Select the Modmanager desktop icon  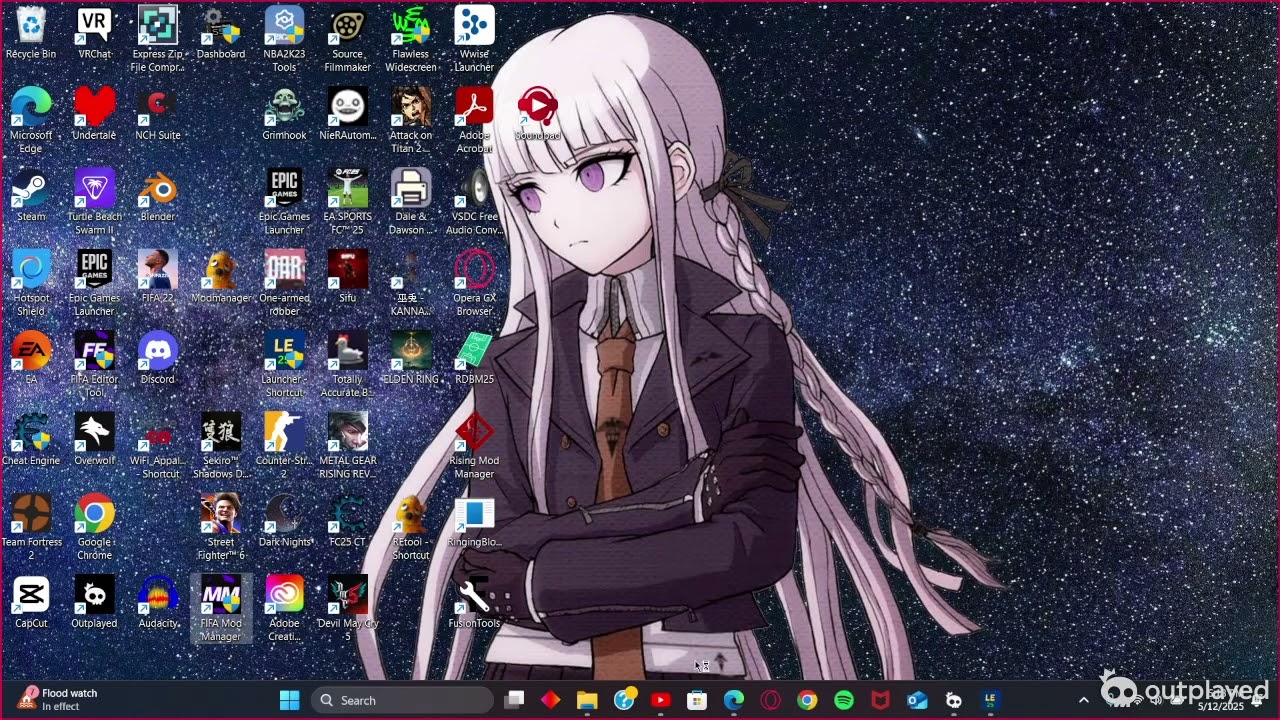(x=221, y=276)
